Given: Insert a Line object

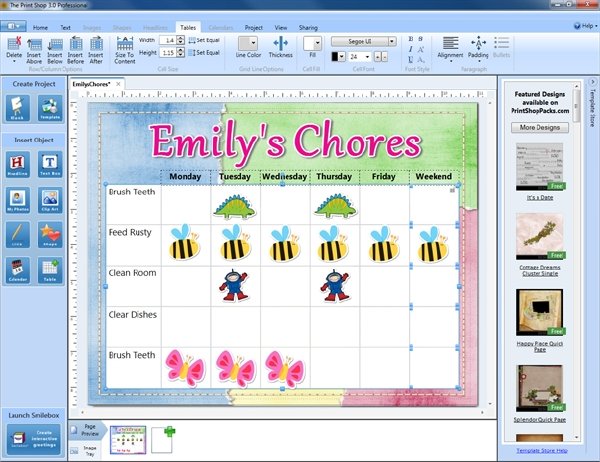Looking at the screenshot, I should (18, 235).
